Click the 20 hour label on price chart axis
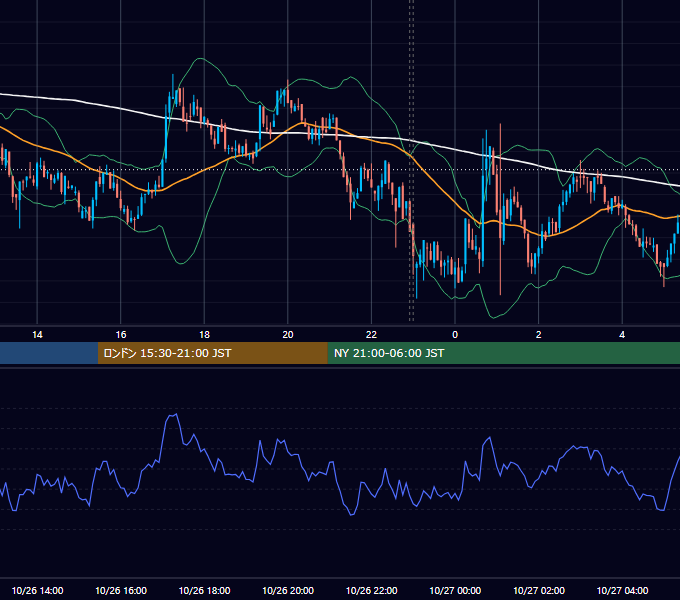Screen dimensions: 680x600 click(x=288, y=335)
